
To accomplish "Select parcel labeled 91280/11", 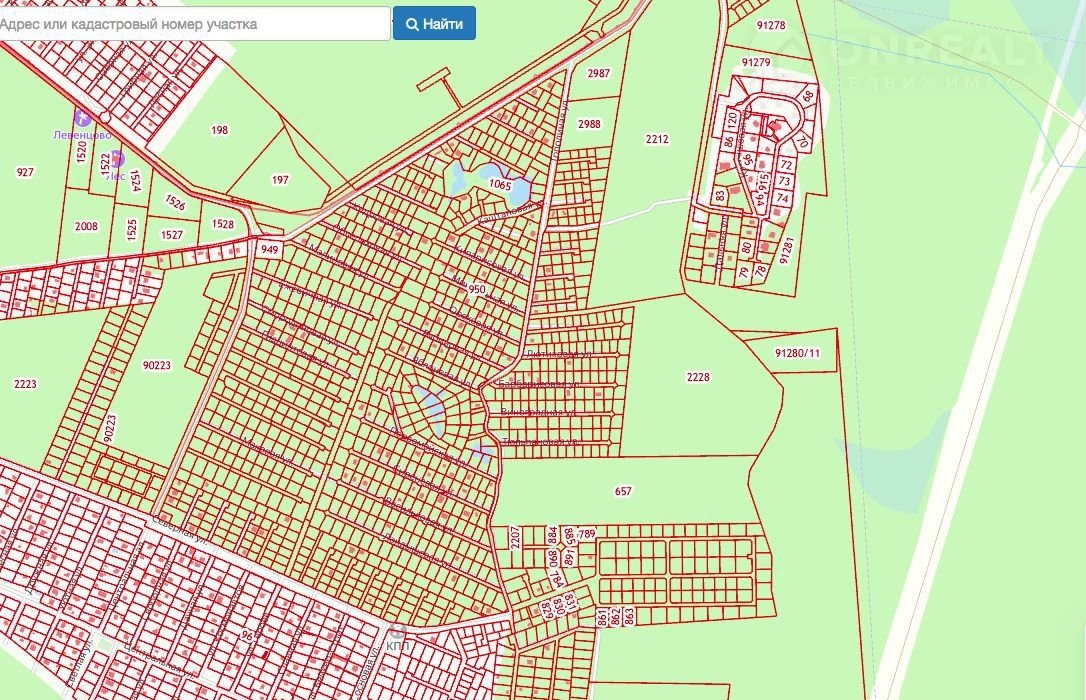I will pos(797,353).
